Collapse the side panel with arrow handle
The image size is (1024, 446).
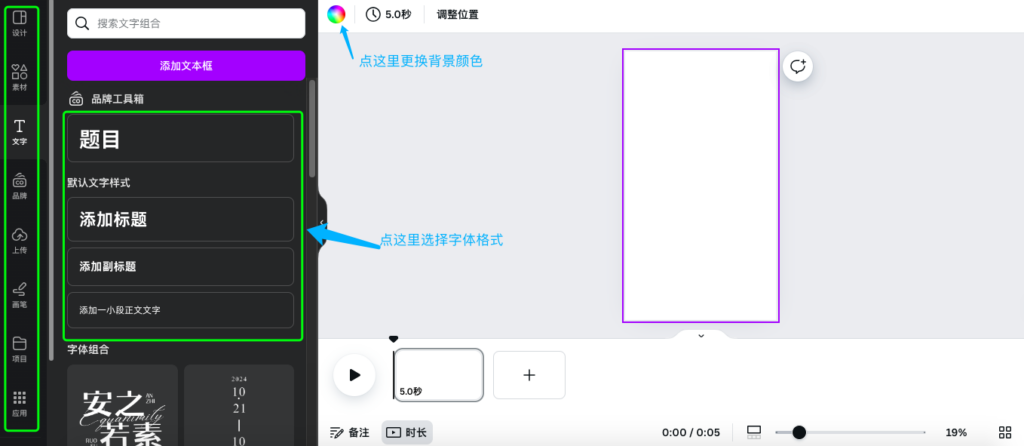[322, 222]
